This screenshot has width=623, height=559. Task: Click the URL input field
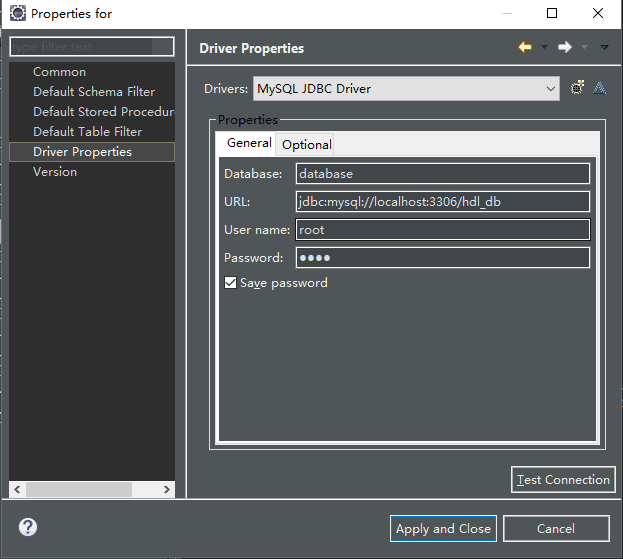(x=442, y=202)
